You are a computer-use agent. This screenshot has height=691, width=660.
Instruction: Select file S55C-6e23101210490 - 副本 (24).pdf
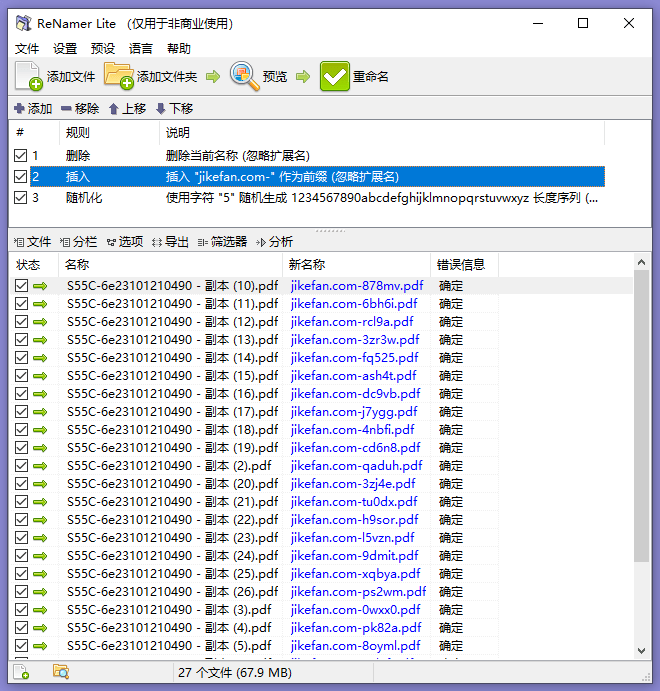(173, 556)
